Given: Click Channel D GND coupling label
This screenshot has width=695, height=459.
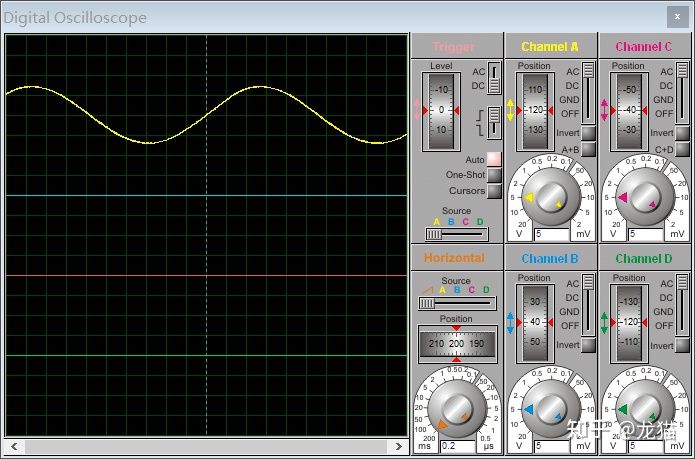Looking at the screenshot, I should tap(663, 312).
